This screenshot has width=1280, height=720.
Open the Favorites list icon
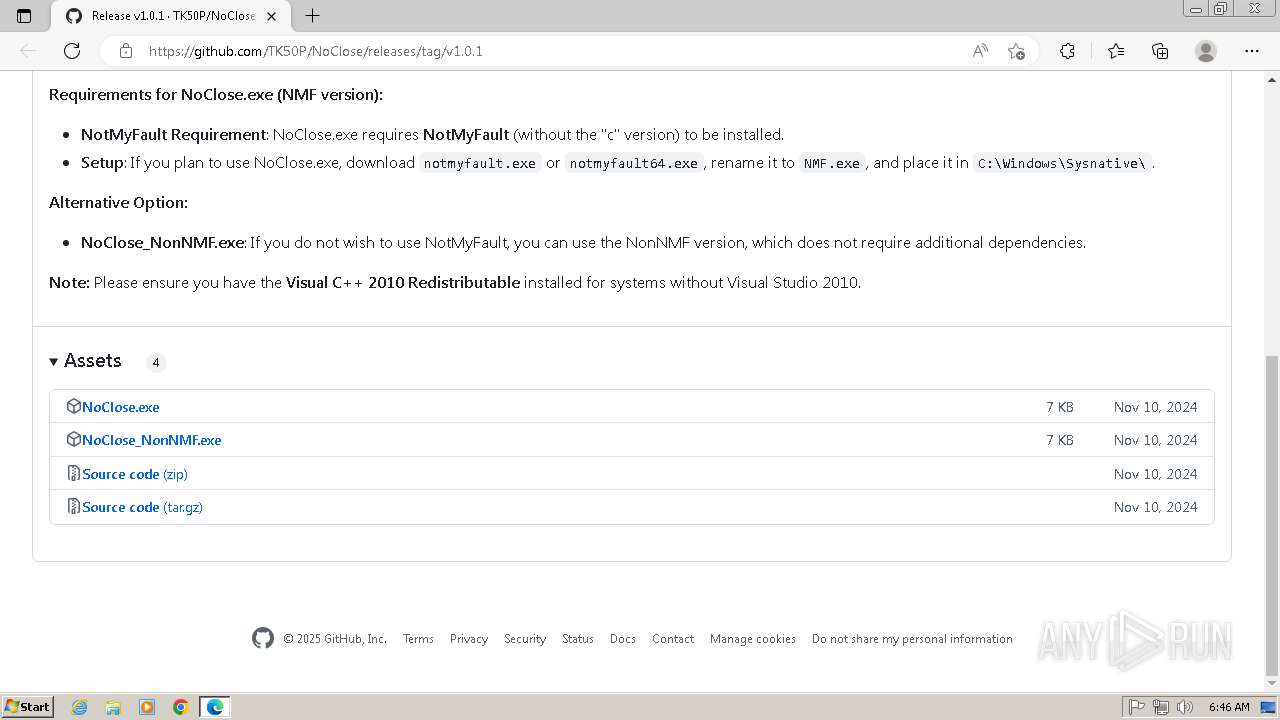[x=1116, y=51]
